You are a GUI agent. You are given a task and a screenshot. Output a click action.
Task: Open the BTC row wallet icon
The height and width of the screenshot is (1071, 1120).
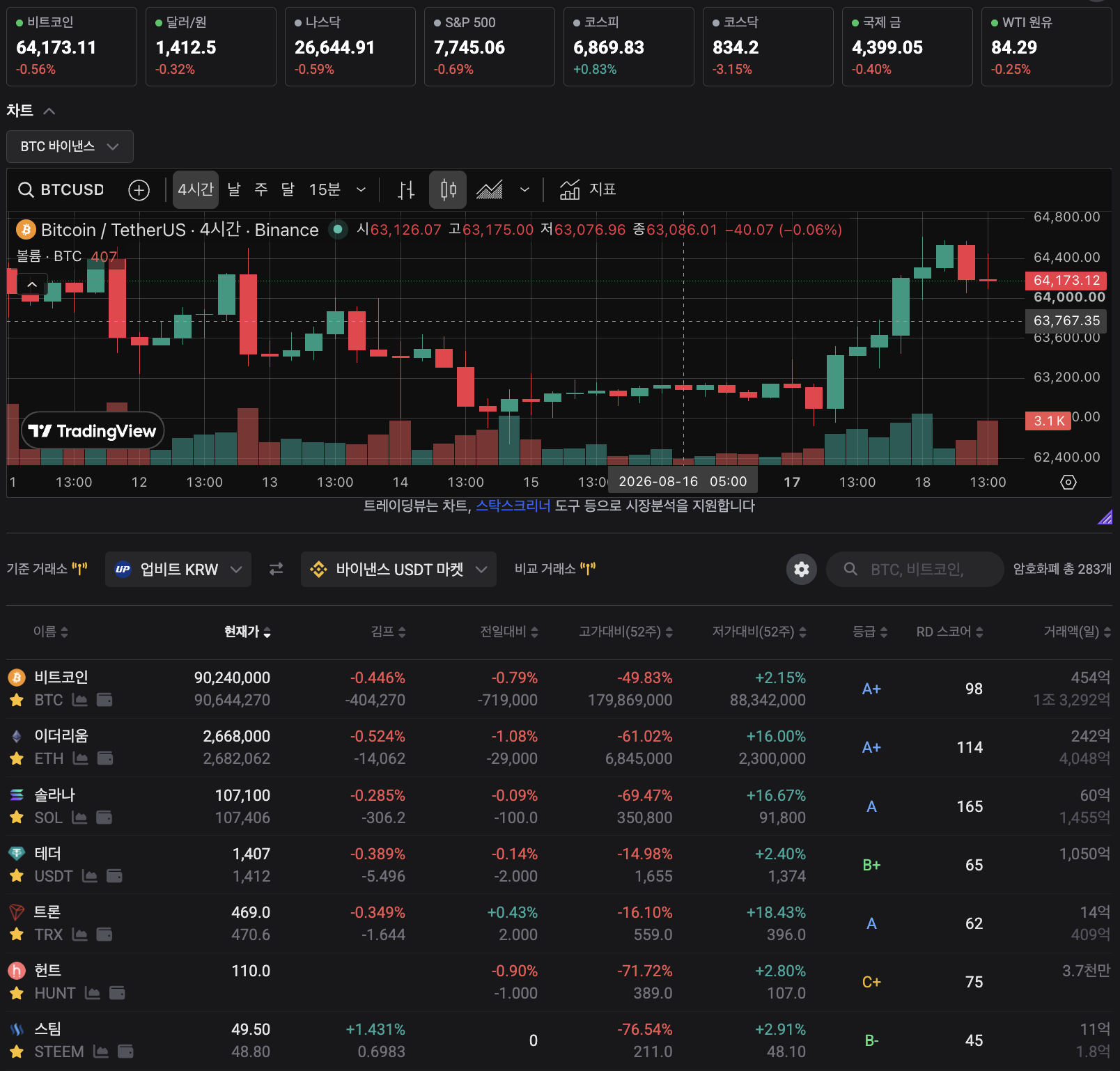[104, 700]
